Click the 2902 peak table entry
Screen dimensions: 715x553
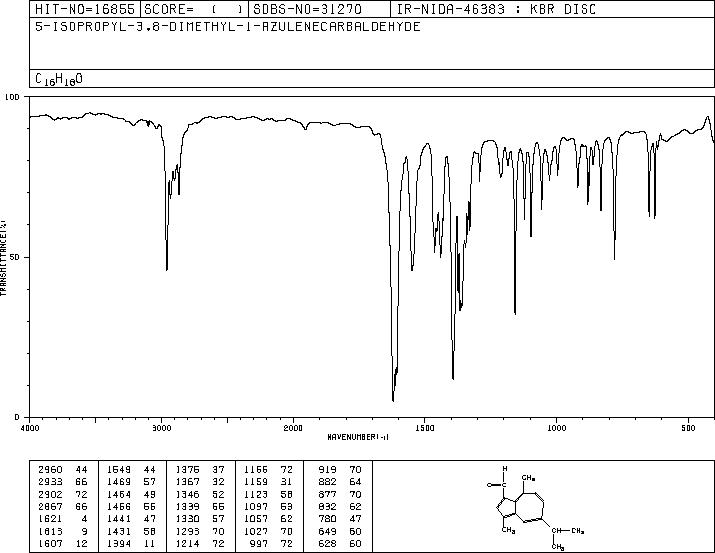coord(63,494)
